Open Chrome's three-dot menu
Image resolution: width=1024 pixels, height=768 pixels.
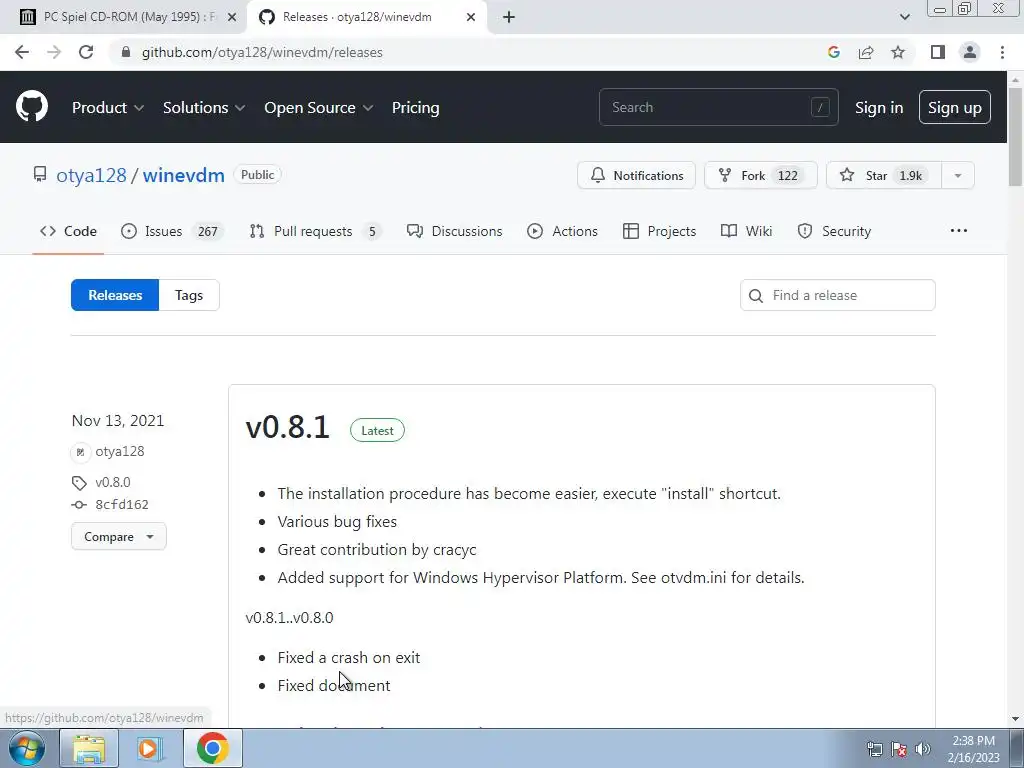(1002, 52)
